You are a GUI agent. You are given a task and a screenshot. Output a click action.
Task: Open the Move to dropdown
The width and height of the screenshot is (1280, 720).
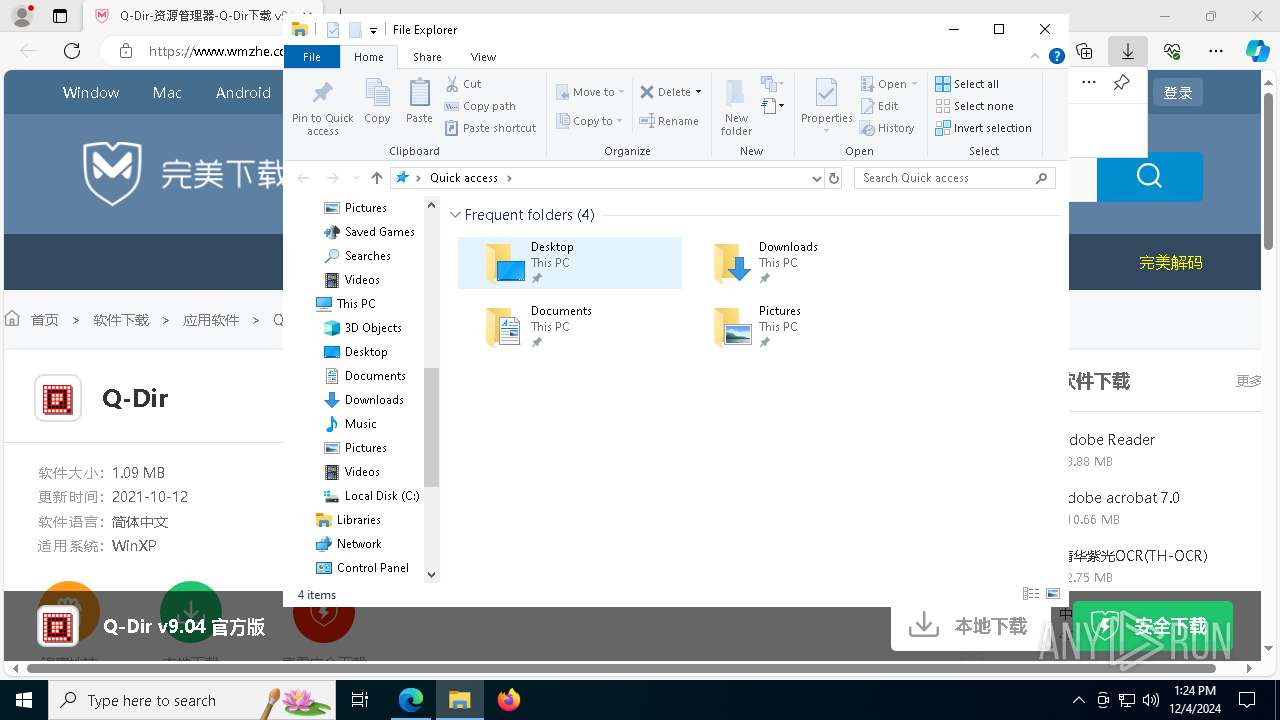coord(590,92)
